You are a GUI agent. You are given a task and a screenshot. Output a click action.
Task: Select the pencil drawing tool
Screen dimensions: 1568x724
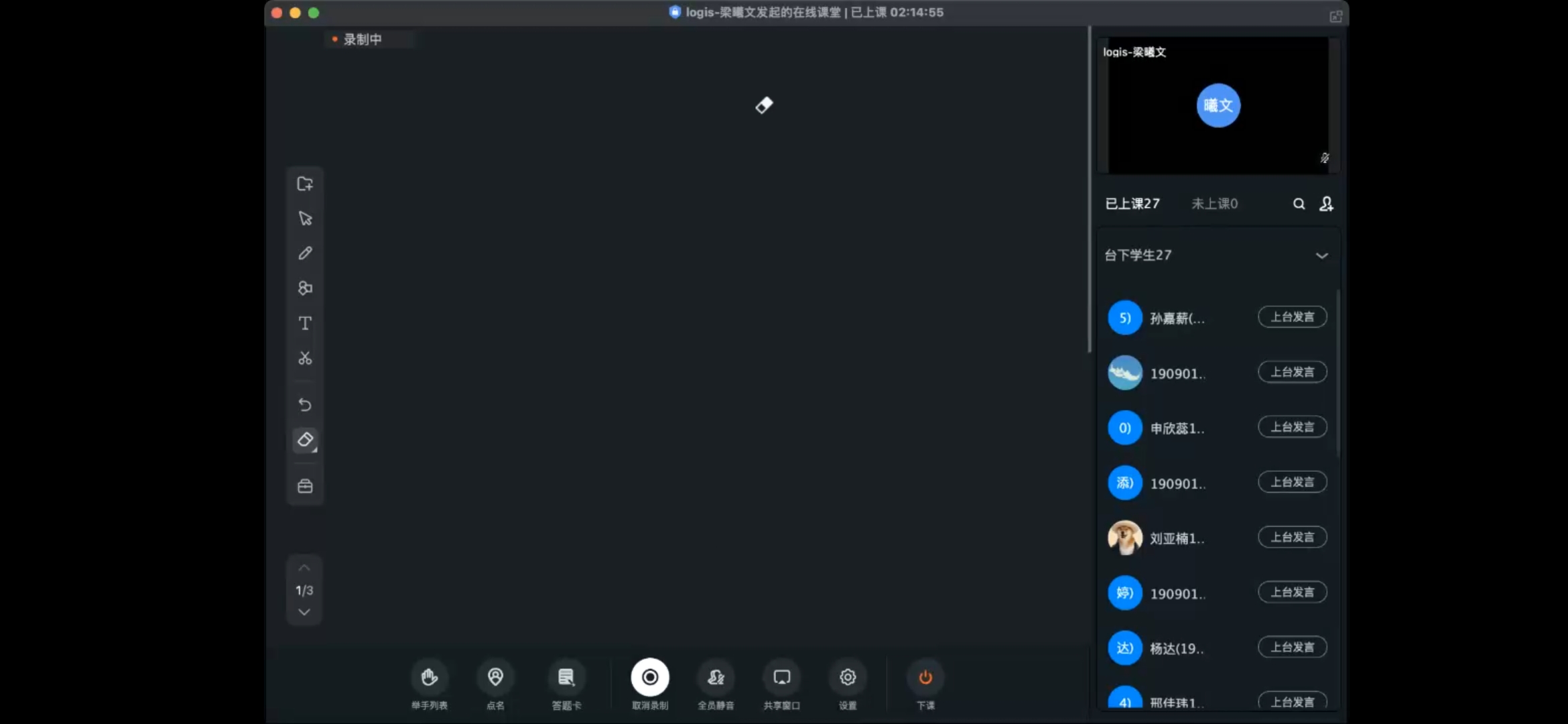[x=305, y=253]
